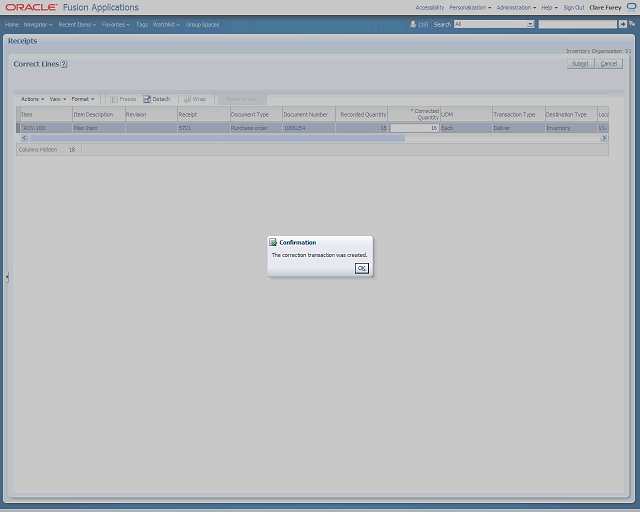Click the scroll left arrow of table

point(24,138)
